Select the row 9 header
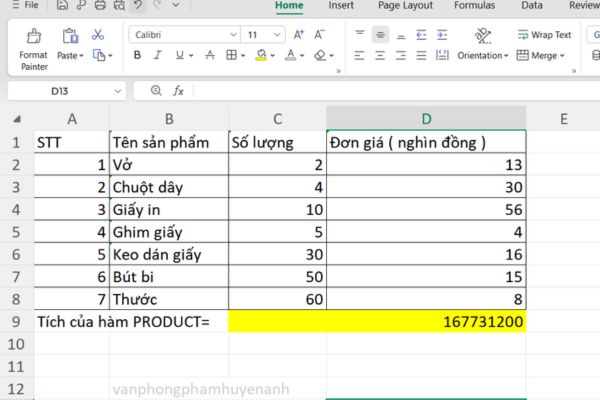 [x=16, y=322]
